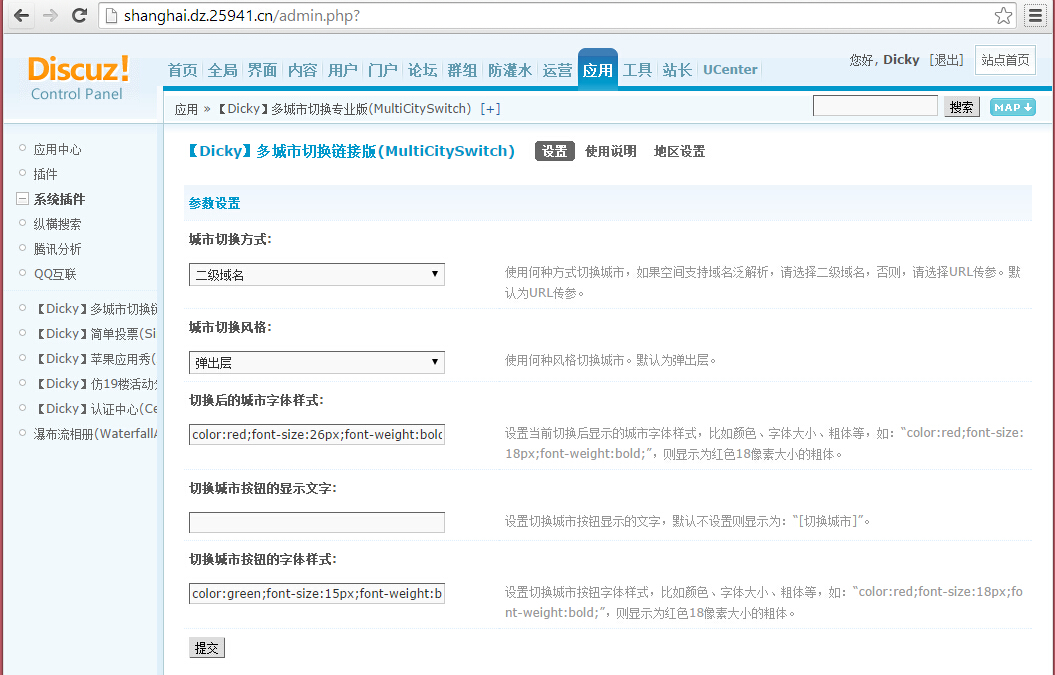Click the 应用 breadcrumb link

(186, 109)
